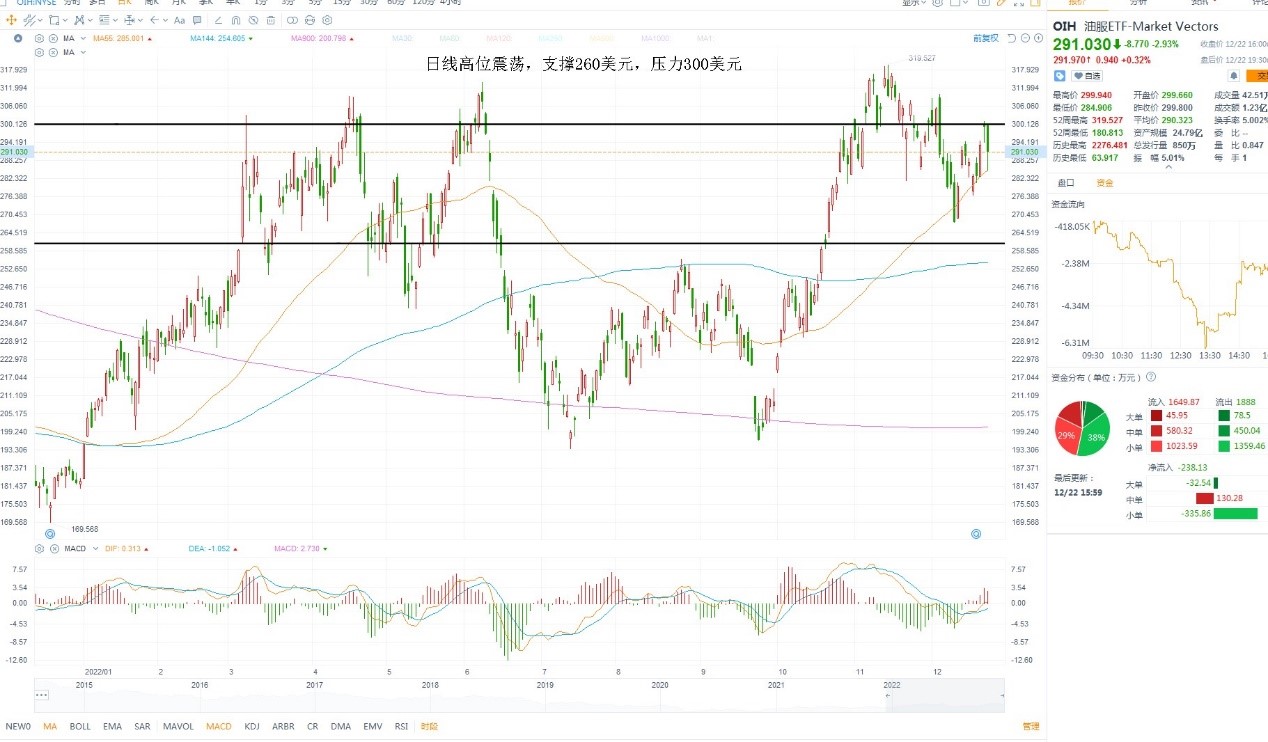Hide all drawings with eye-slash icon

[x=253, y=20]
